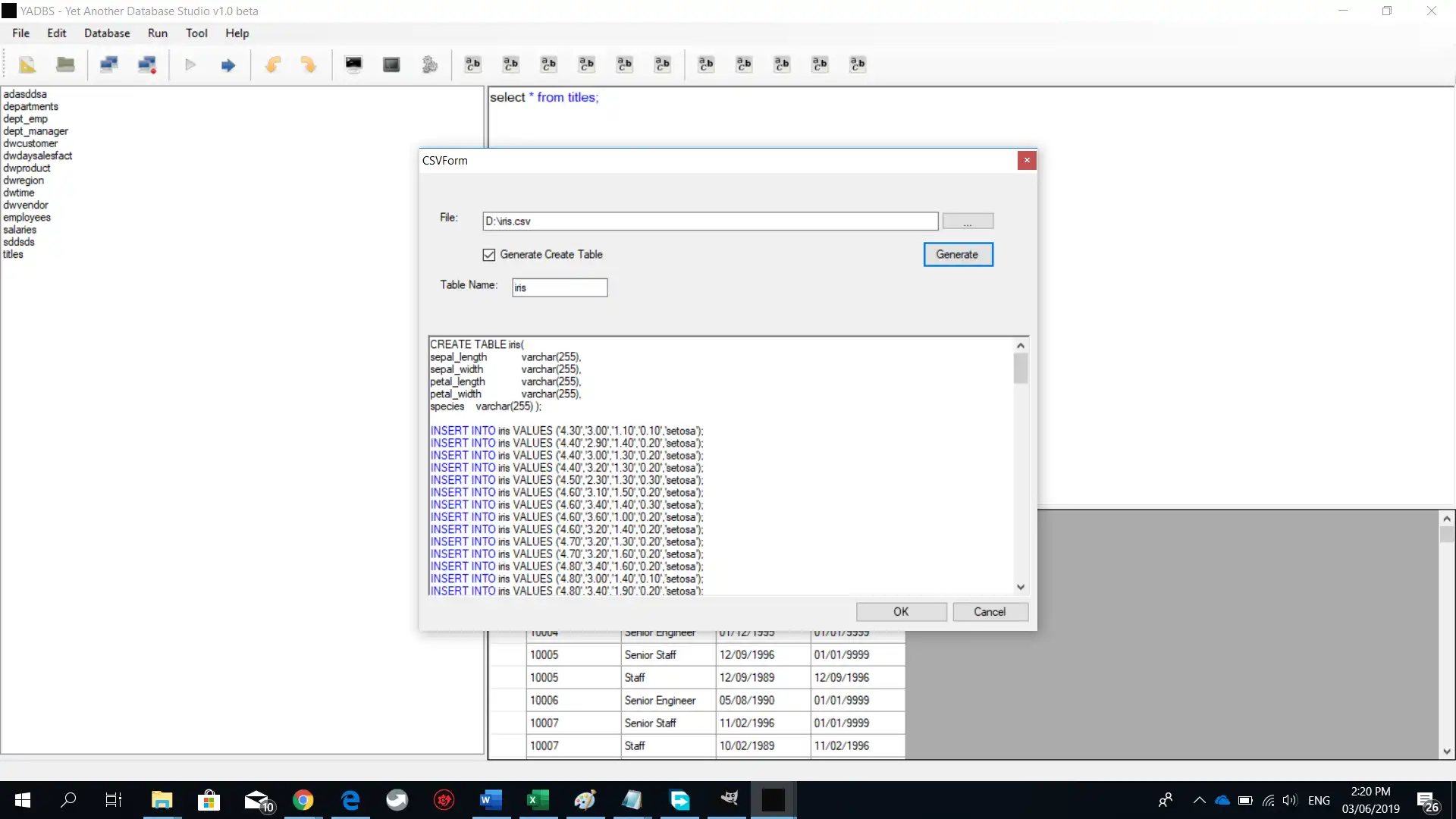The width and height of the screenshot is (1456, 819).
Task: Open the Microsoft Store taskbar icon
Action: coord(209,800)
